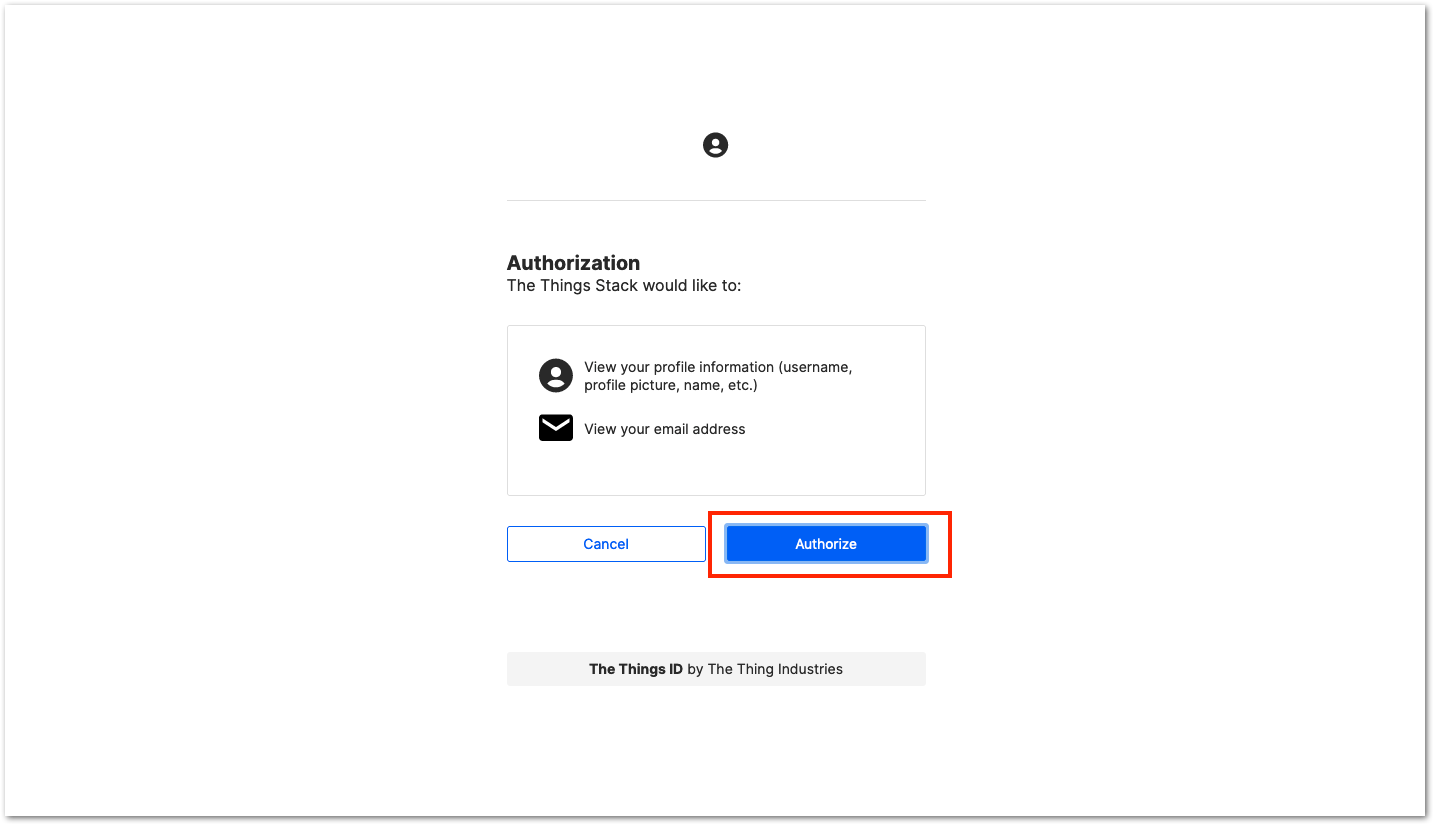Click 'View your email address' permission text
The width and height of the screenshot is (1434, 825).
coord(665,429)
